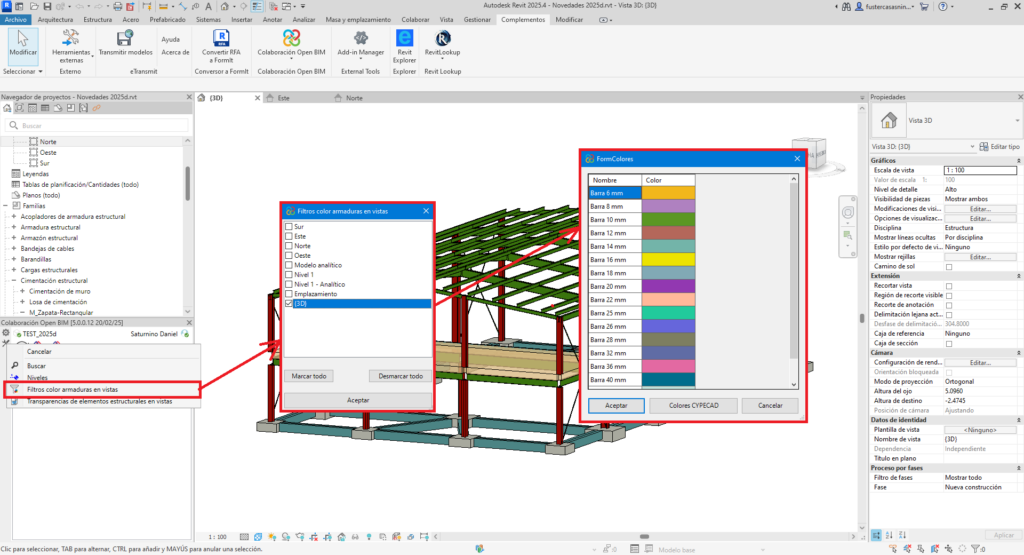Click Desmarcar todo button
1024x555 pixels.
pyautogui.click(x=400, y=376)
